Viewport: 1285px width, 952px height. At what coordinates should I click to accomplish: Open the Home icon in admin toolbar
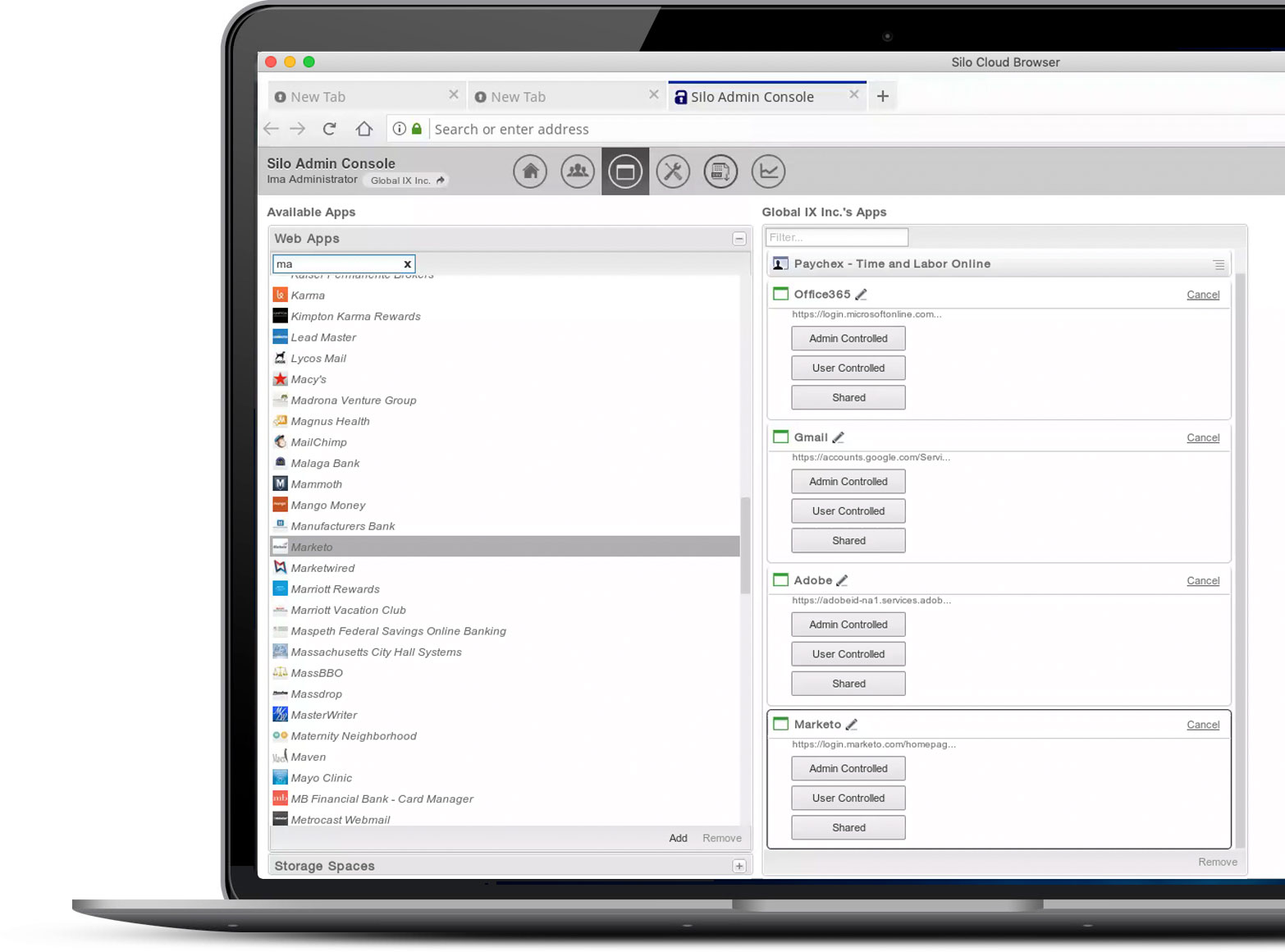click(x=530, y=172)
